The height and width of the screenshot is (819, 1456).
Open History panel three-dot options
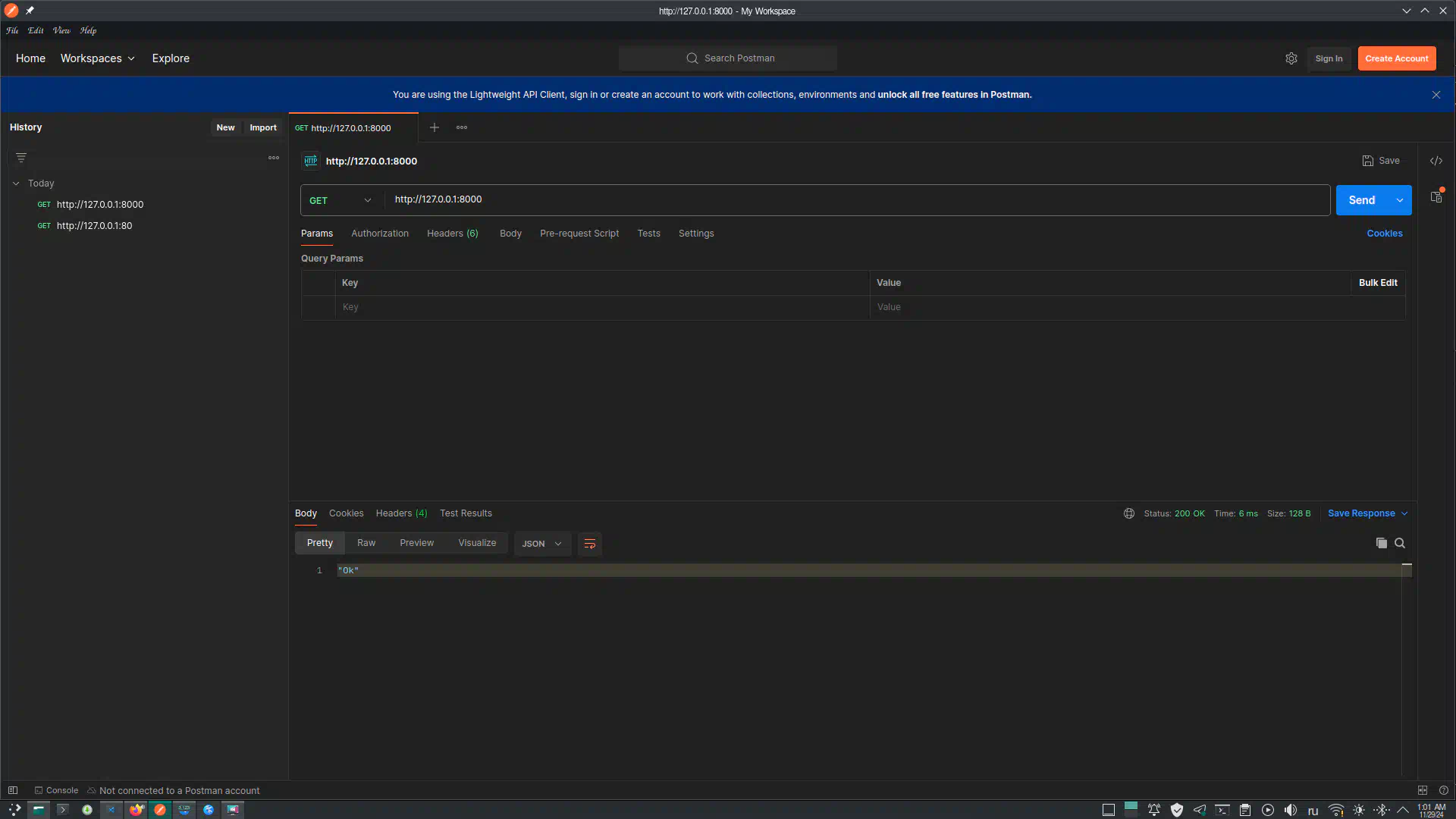pyautogui.click(x=274, y=158)
